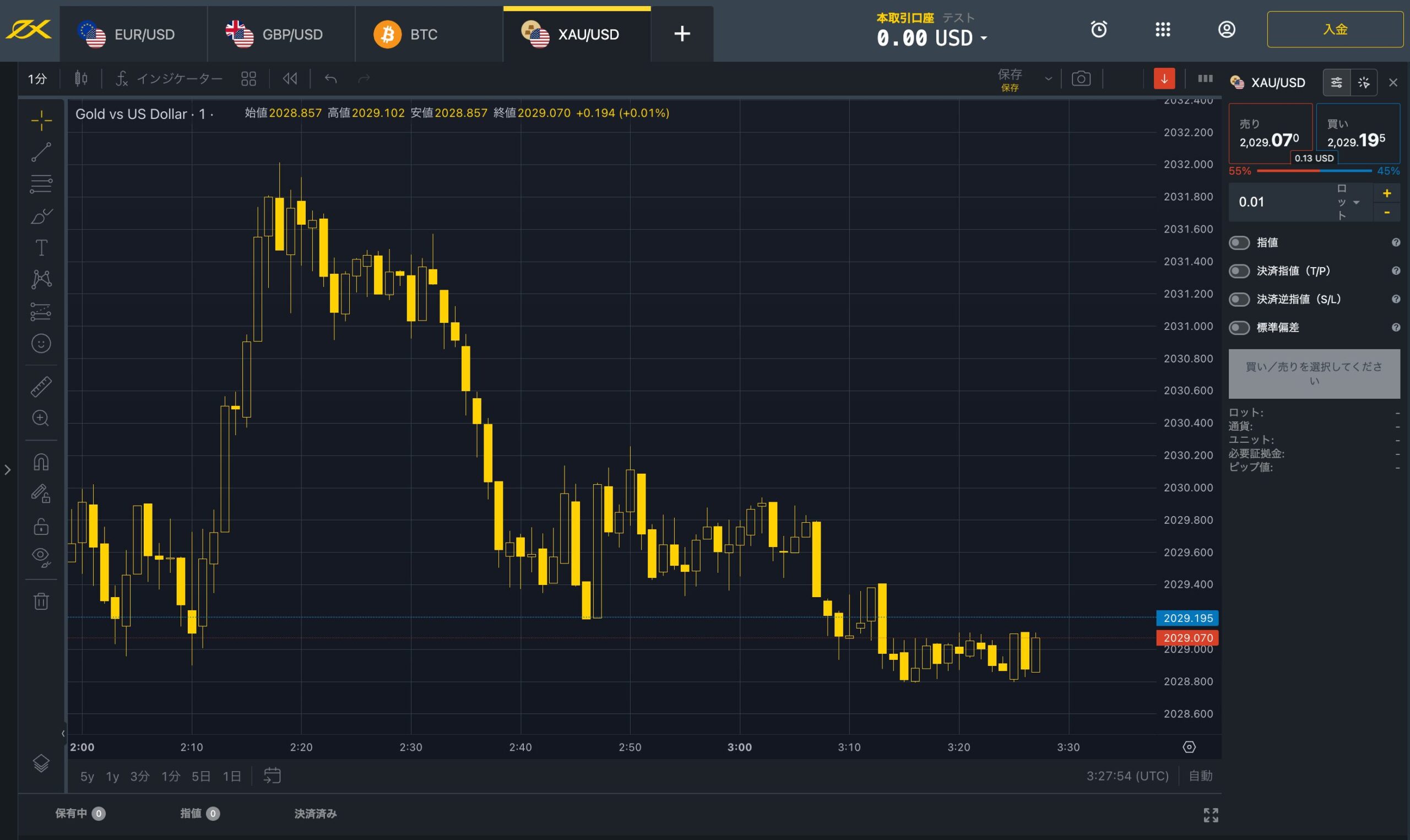
Task: Click the candlestick chart style icon
Action: [x=81, y=79]
